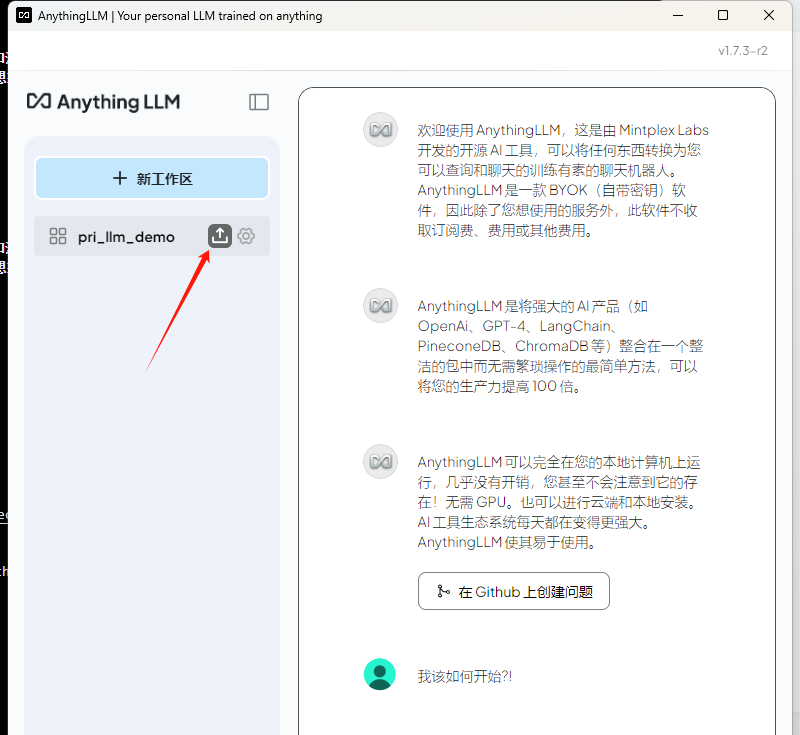Click 在 Github 上创建问题 button

(514, 591)
